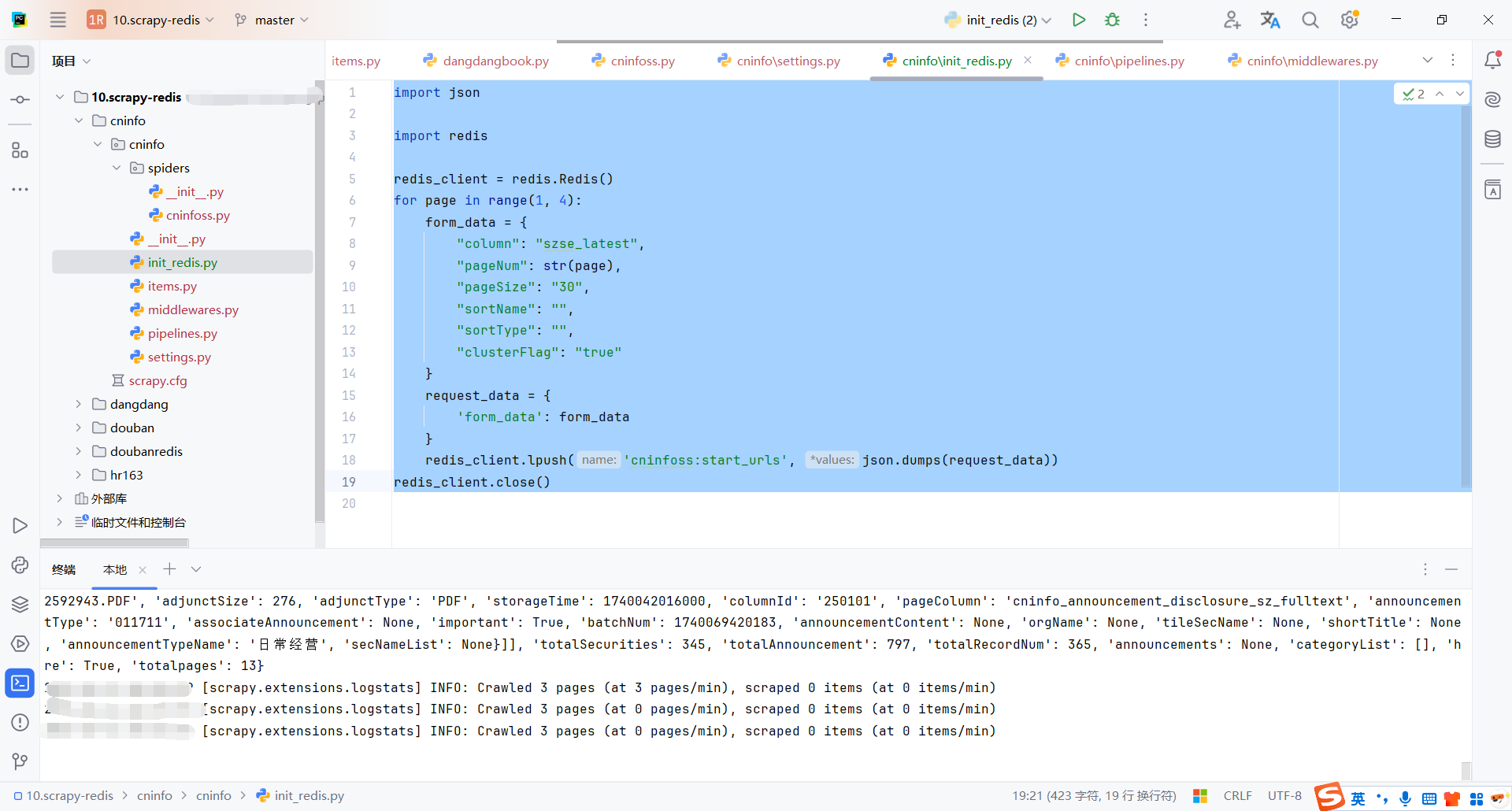Open the translation panel icon on right
1512x811 pixels.
[1492, 190]
